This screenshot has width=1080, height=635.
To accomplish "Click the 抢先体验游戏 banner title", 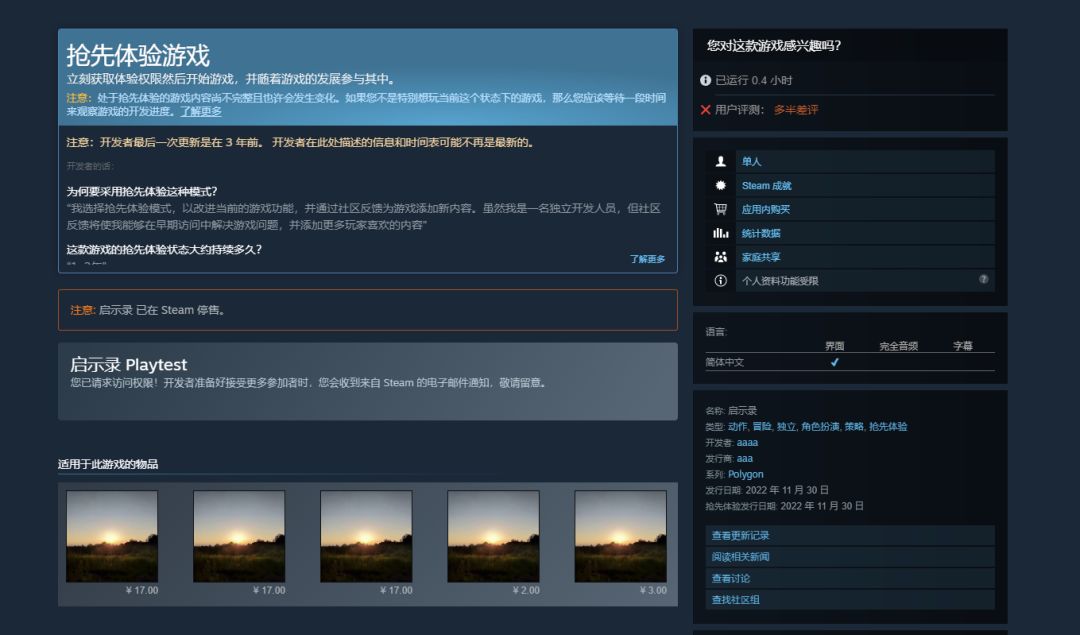I will coord(138,55).
